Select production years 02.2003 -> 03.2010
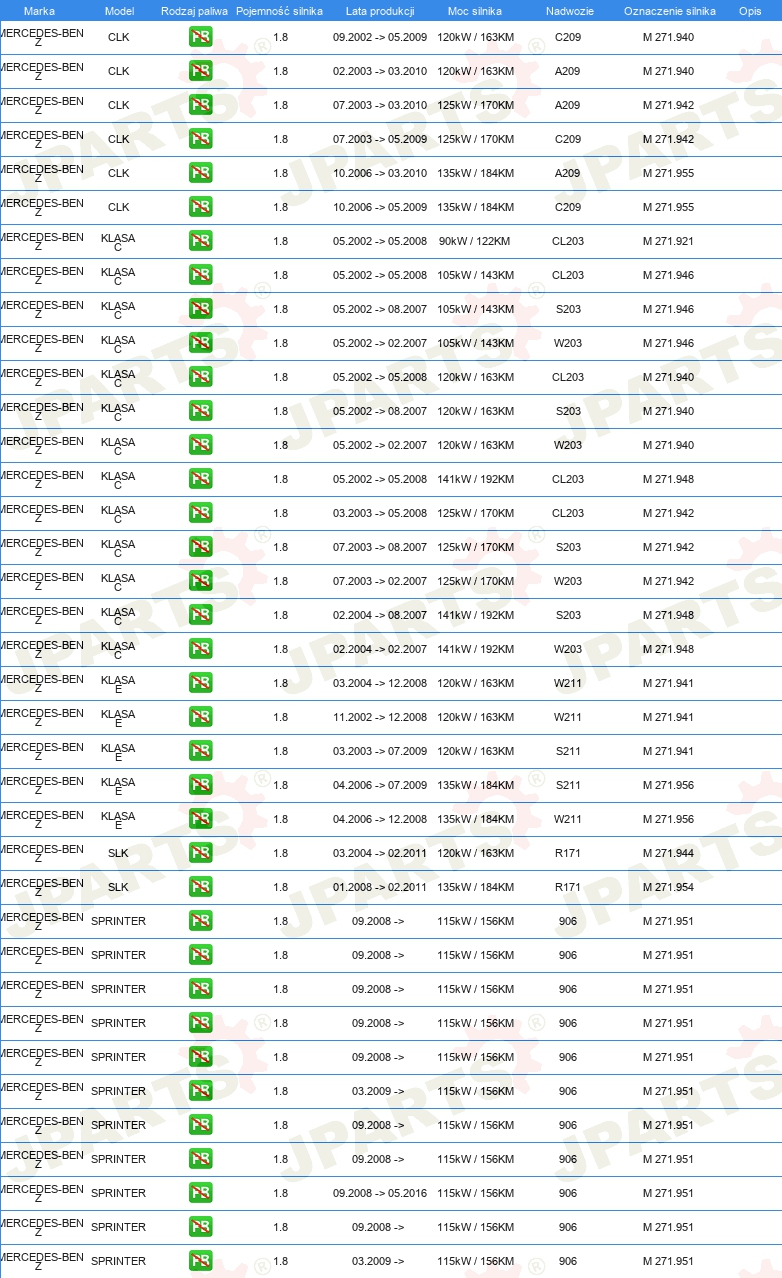Viewport: 782px width, 1278px height. point(380,71)
